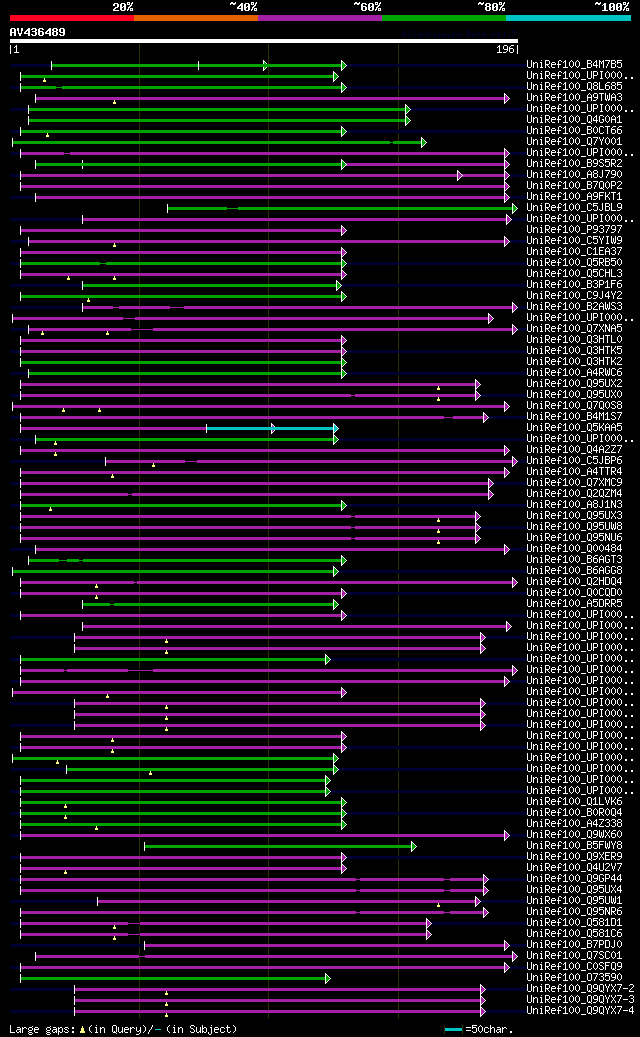Select hit UniRef100_B3P1F6
This screenshot has width=640, height=1037.
coord(574,284)
